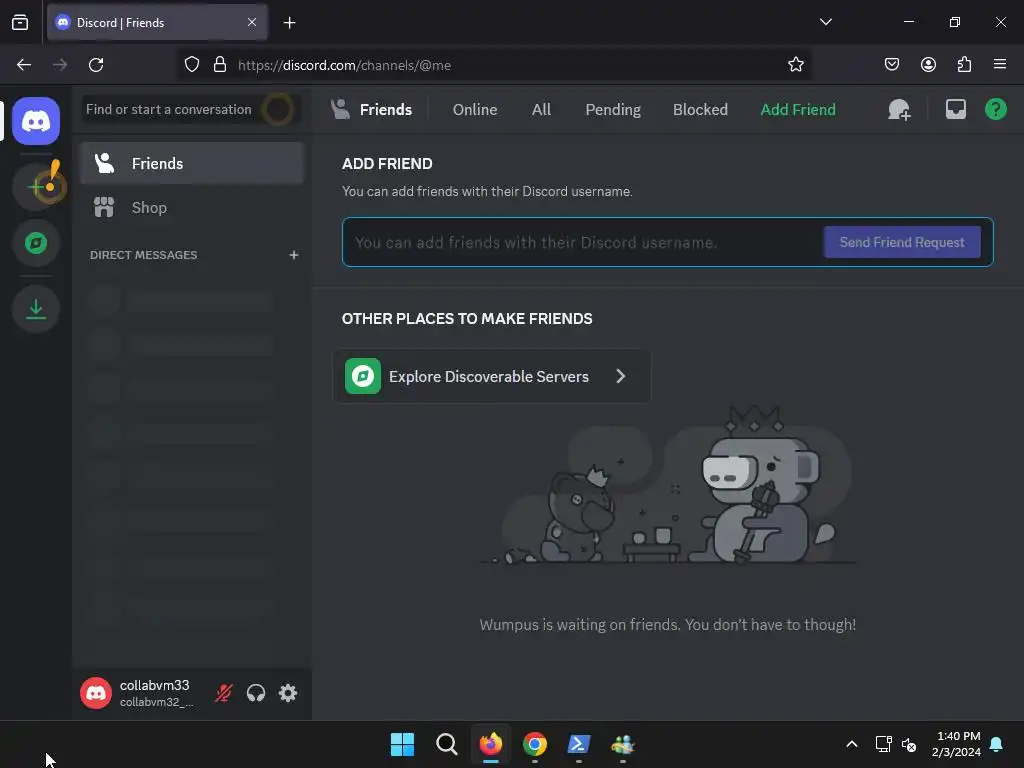Toggle deafen headphones icon
This screenshot has height=768, width=1024.
click(256, 693)
